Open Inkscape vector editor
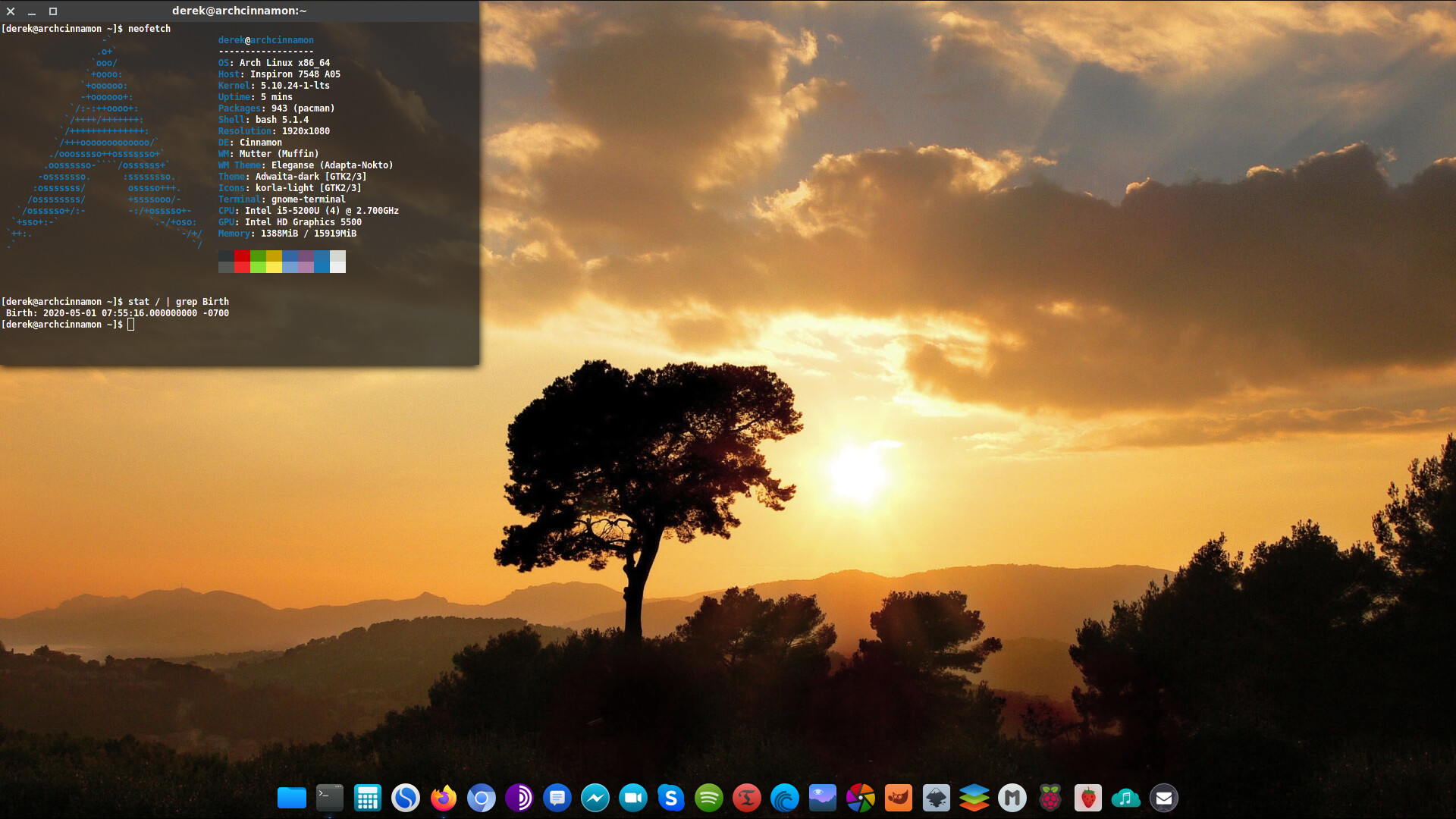This screenshot has width=1456, height=819. pos(936,798)
